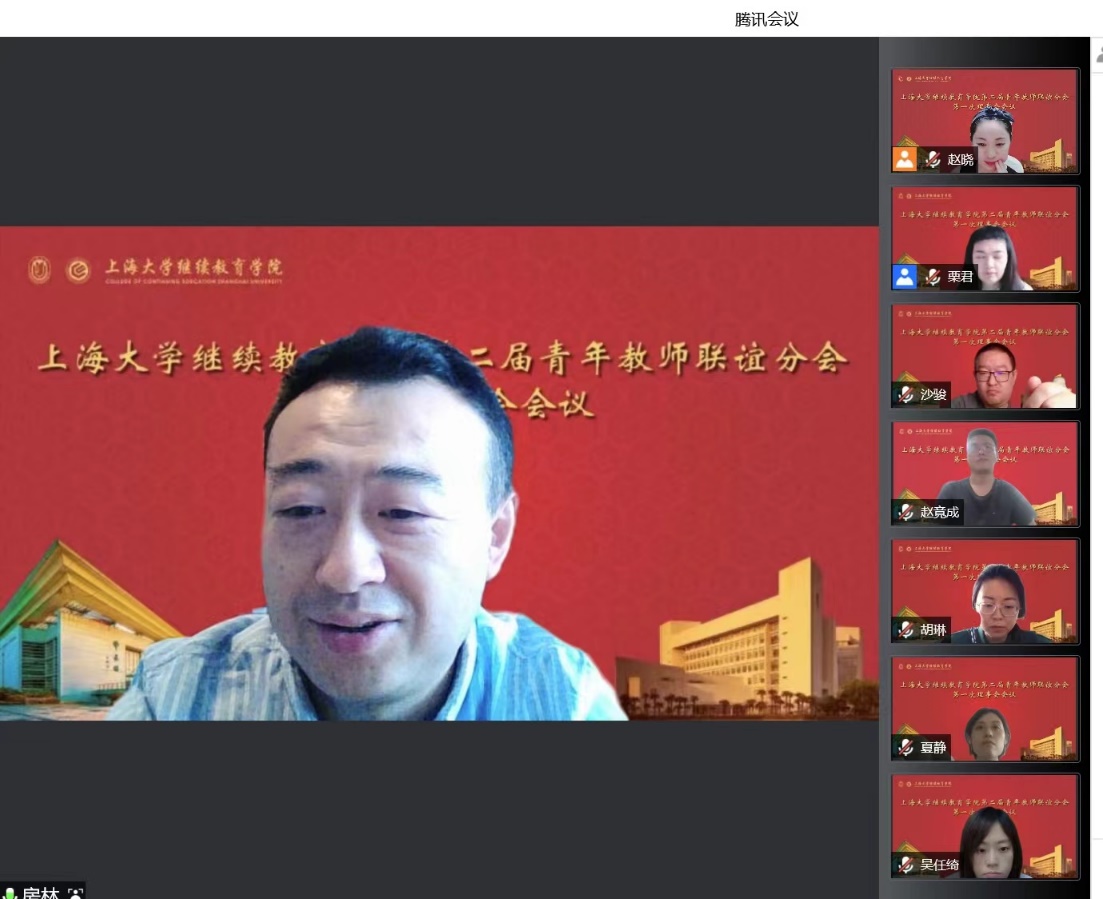Click the green active microphone icon of speaker
This screenshot has width=1103, height=899.
[10, 893]
